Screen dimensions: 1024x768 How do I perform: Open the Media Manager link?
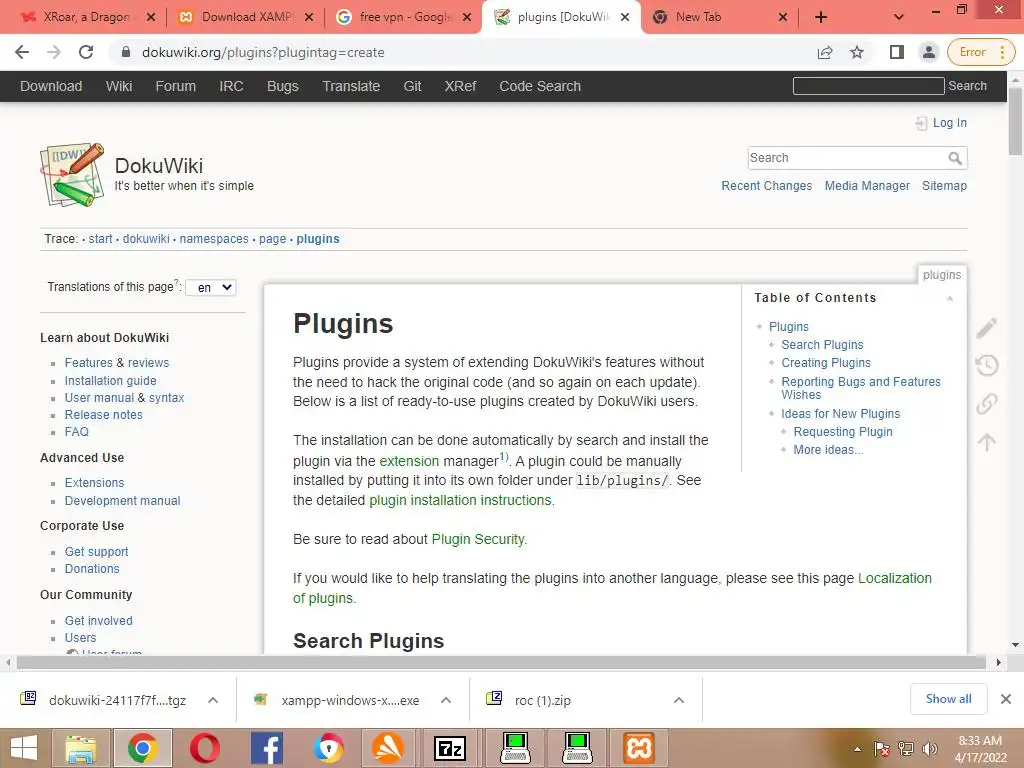point(867,186)
